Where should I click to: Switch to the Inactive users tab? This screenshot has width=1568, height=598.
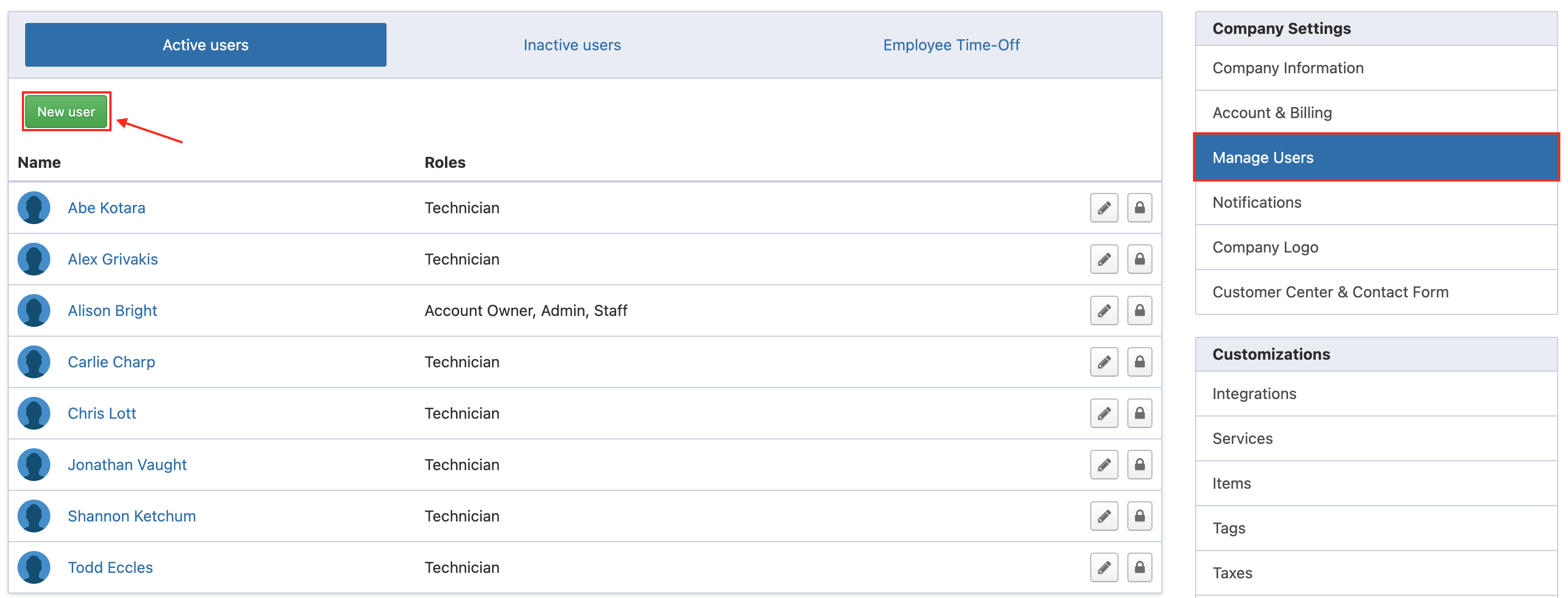point(571,45)
